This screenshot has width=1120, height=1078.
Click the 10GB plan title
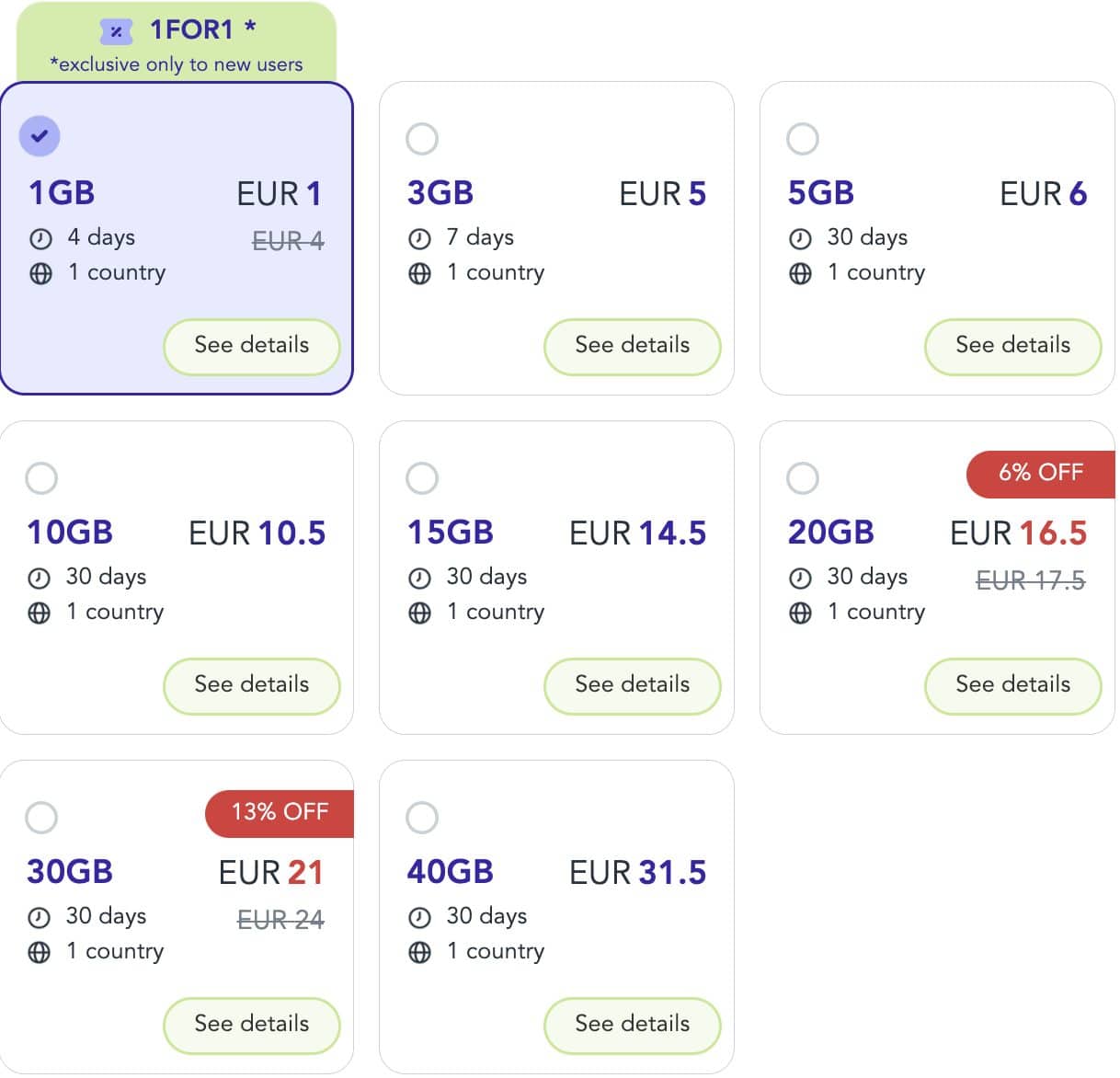[70, 533]
